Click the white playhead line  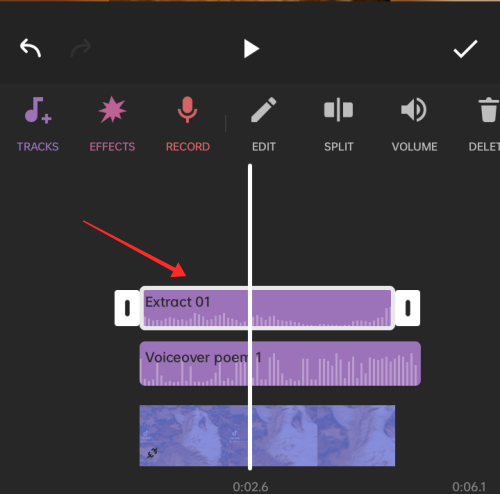pyautogui.click(x=250, y=317)
